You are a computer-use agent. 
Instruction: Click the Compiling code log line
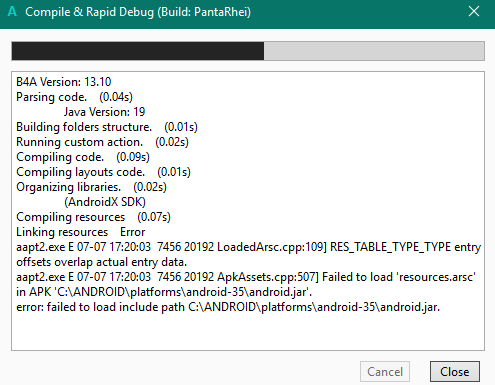point(83,157)
